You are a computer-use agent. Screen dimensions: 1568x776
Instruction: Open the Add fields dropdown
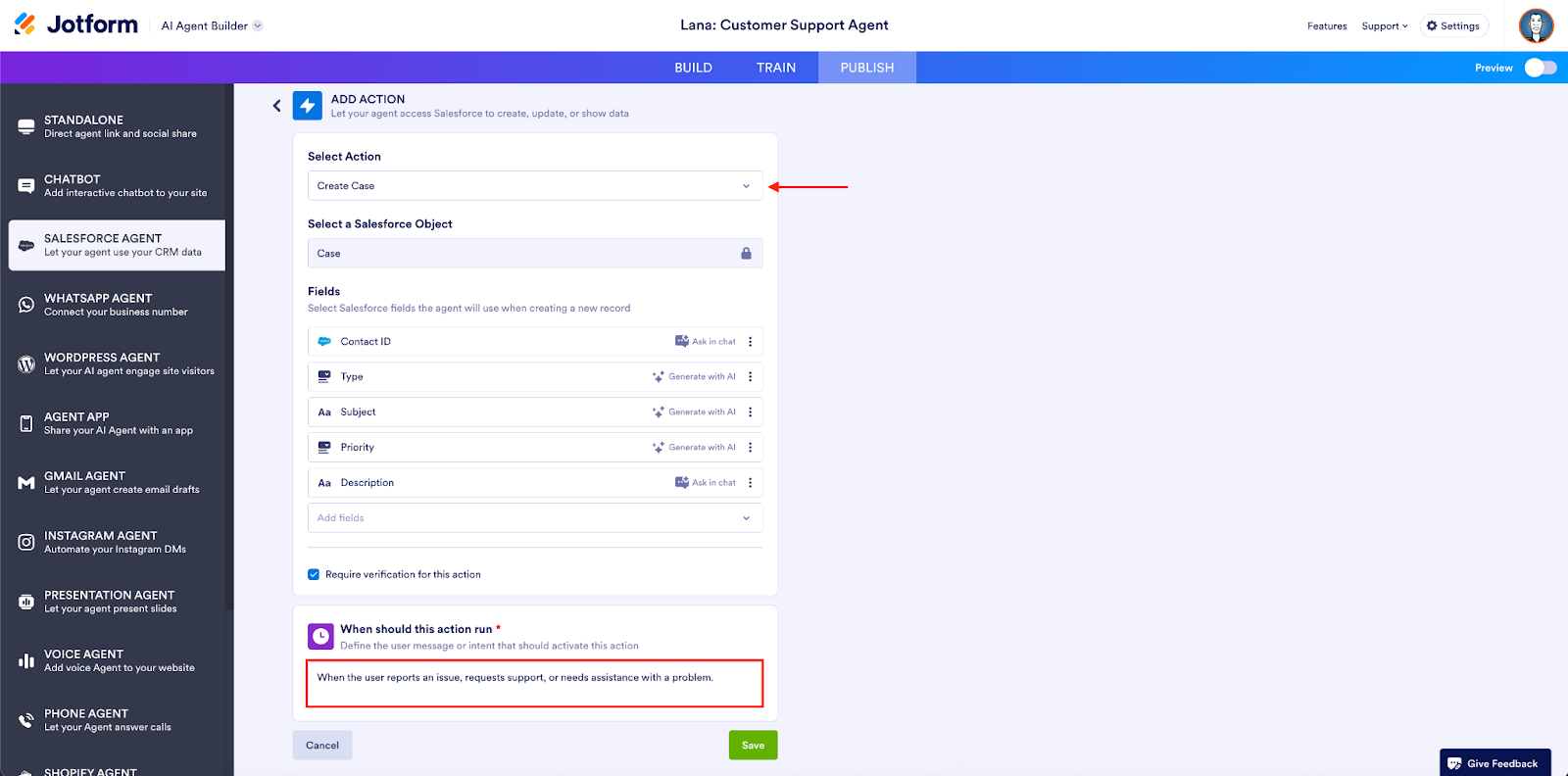tap(534, 518)
